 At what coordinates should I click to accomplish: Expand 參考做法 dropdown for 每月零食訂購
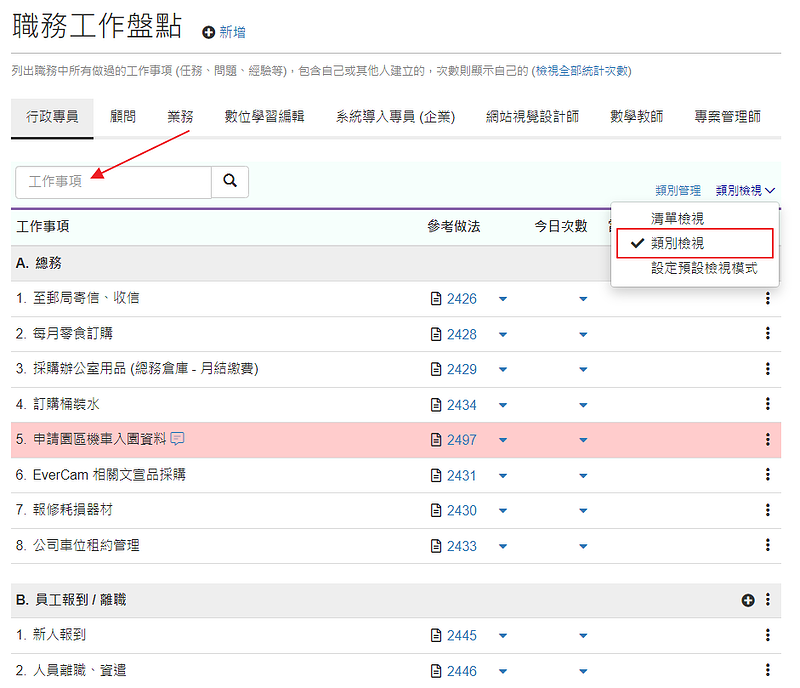pos(503,335)
